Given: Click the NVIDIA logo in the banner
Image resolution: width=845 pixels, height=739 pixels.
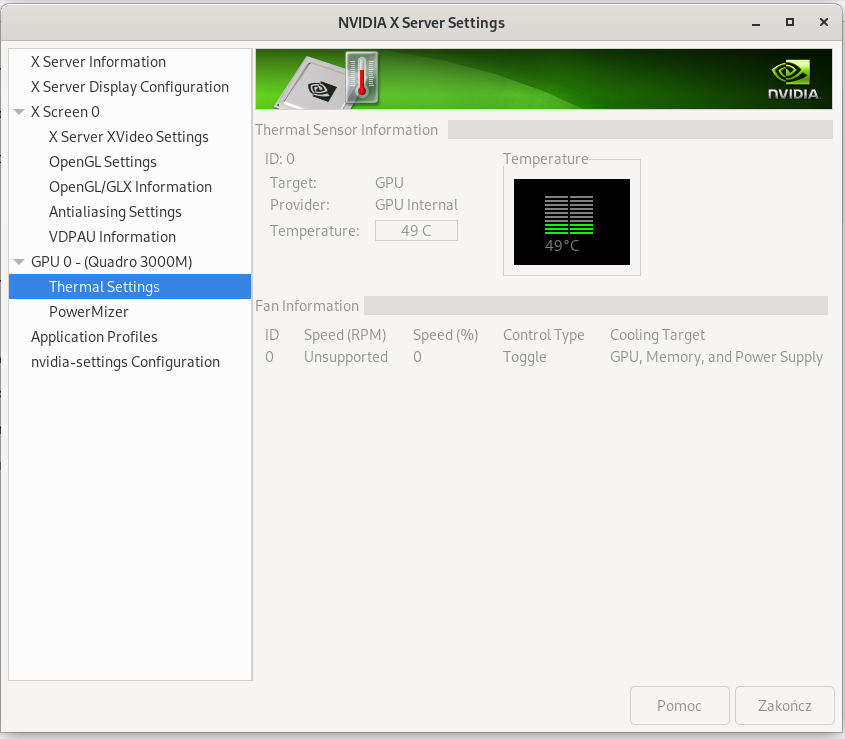Looking at the screenshot, I should click(794, 80).
